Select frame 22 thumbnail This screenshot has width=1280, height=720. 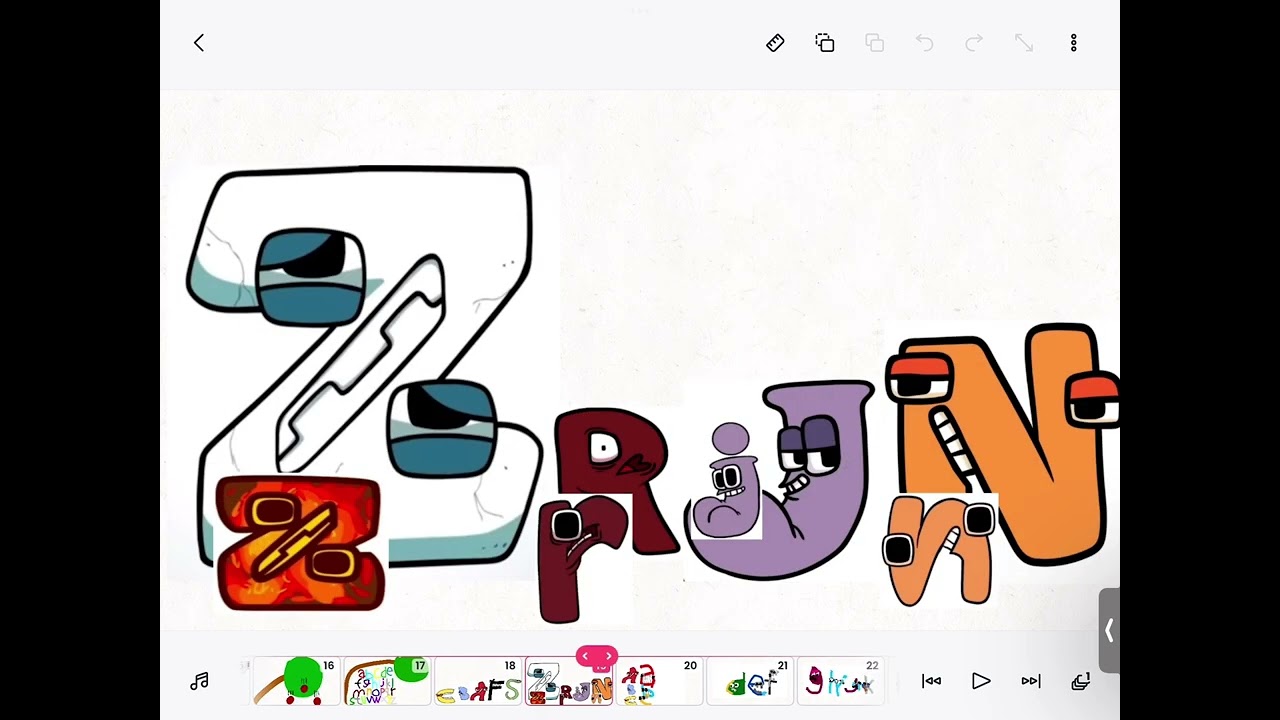click(x=841, y=681)
